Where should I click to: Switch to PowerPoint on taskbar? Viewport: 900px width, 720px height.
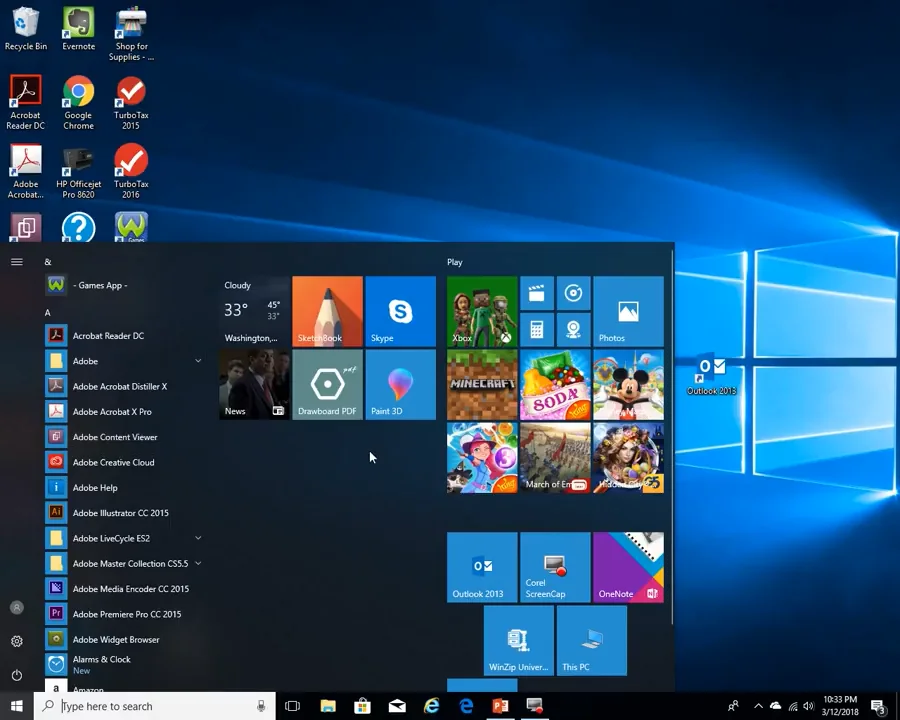pyautogui.click(x=500, y=706)
